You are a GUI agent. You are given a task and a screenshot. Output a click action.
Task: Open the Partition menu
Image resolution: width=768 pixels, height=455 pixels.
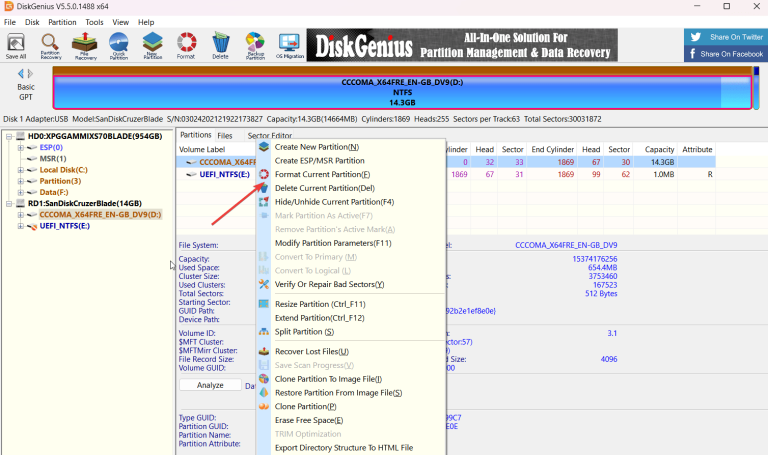(x=62, y=22)
